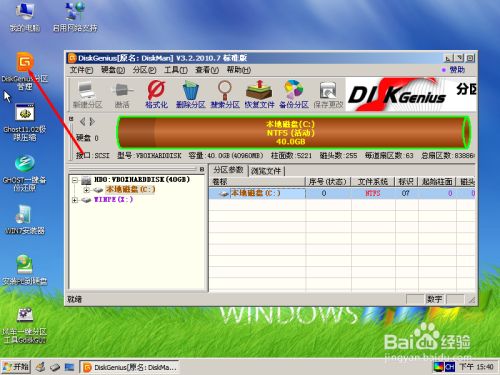Click the Activate (激活) toolbar icon
Image resolution: width=500 pixels, height=375 pixels.
coord(122,95)
